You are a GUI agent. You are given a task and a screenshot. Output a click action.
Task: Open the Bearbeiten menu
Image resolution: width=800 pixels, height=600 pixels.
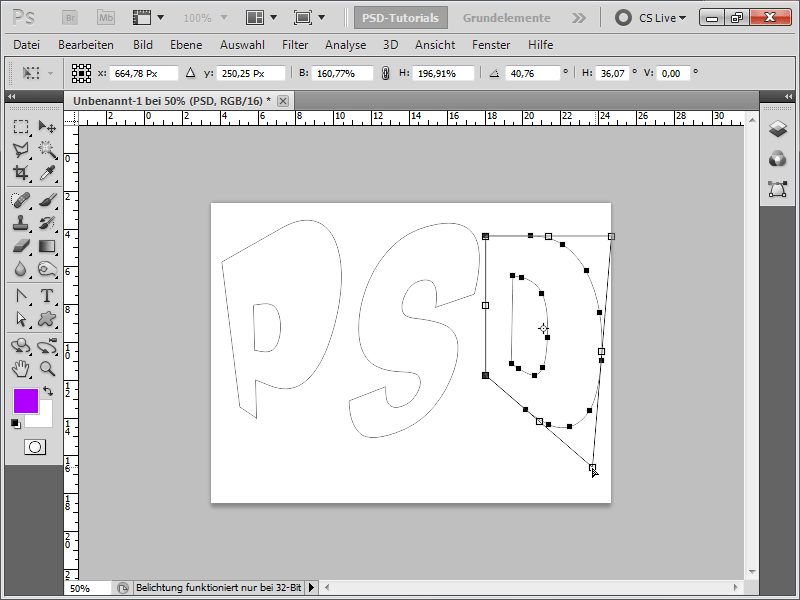coord(86,45)
